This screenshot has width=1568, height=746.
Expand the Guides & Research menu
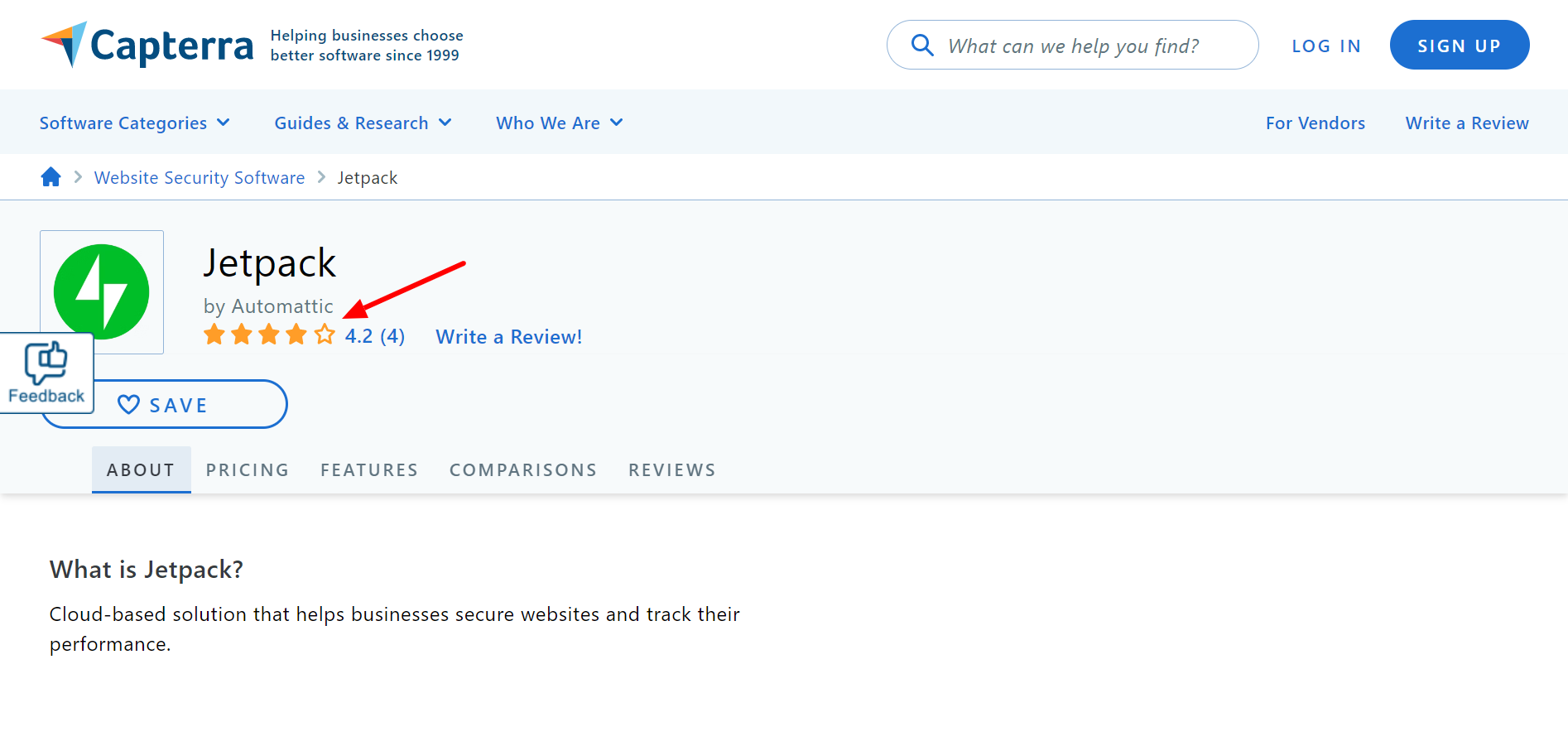363,123
